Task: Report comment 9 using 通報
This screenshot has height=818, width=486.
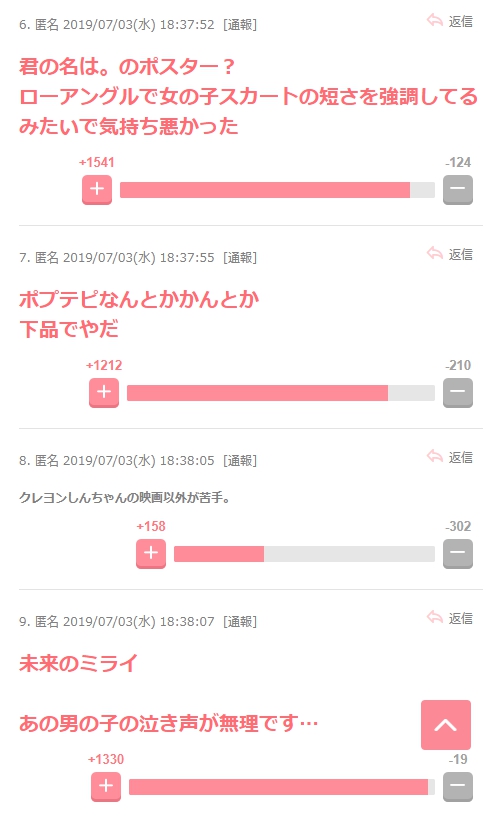Action: coord(240,621)
